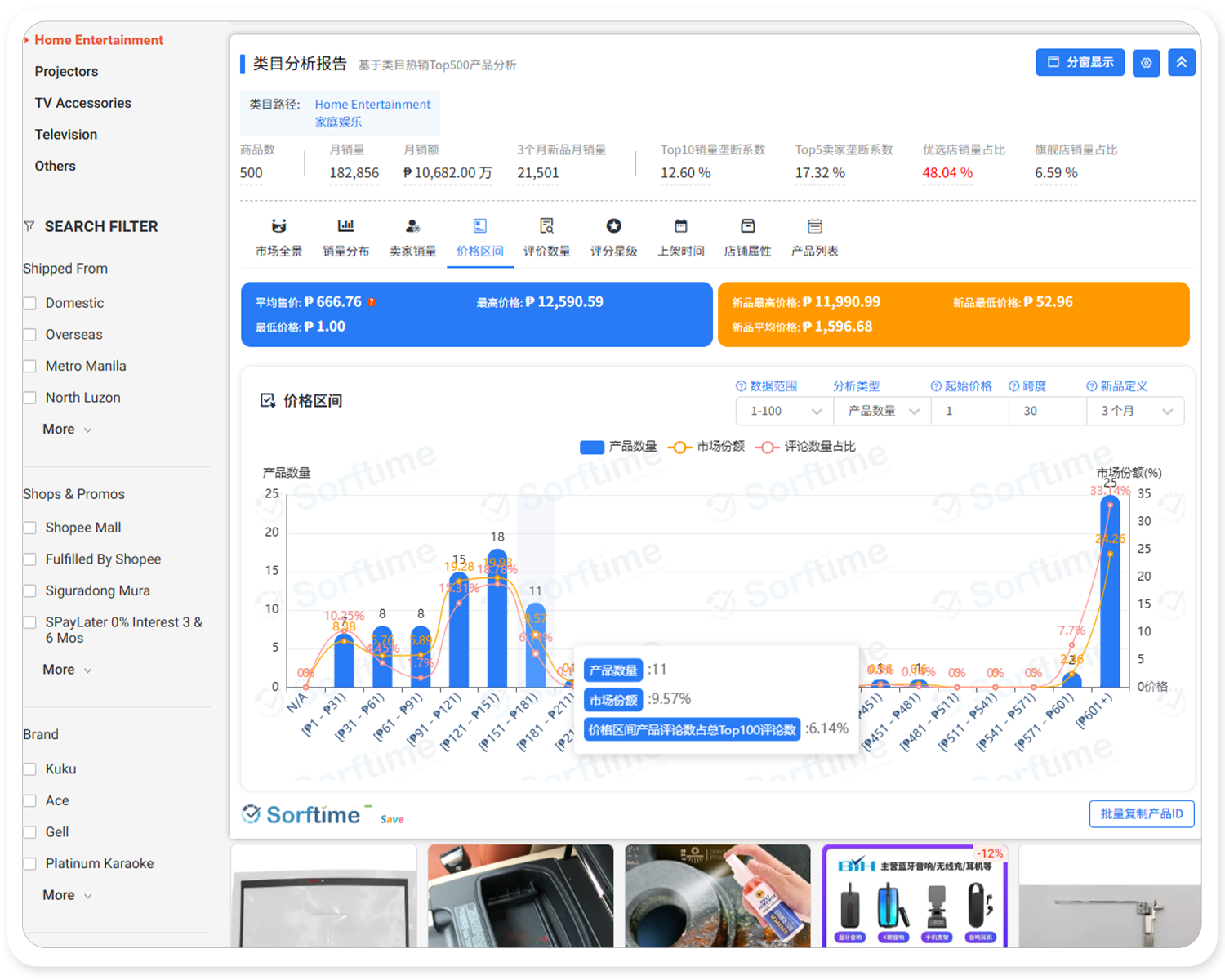Select the Projectors category in the sidebar
Viewport: 1225px width, 980px height.
[65, 71]
